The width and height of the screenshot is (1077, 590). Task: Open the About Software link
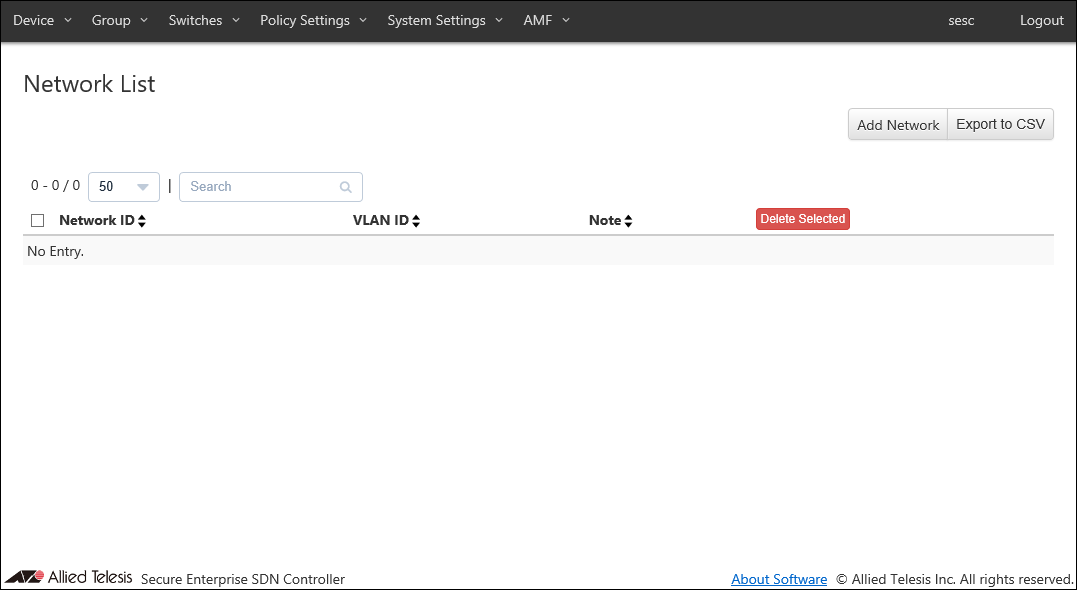(779, 579)
